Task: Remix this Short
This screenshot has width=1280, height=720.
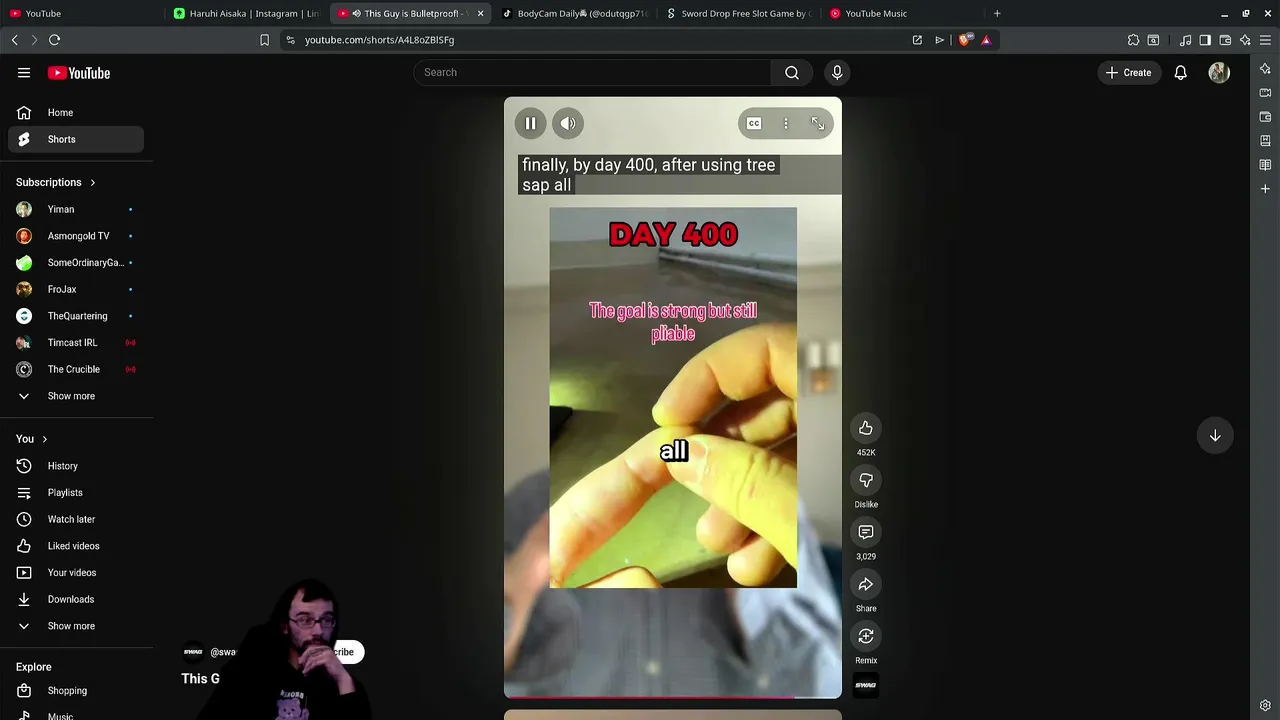Action: click(x=866, y=636)
